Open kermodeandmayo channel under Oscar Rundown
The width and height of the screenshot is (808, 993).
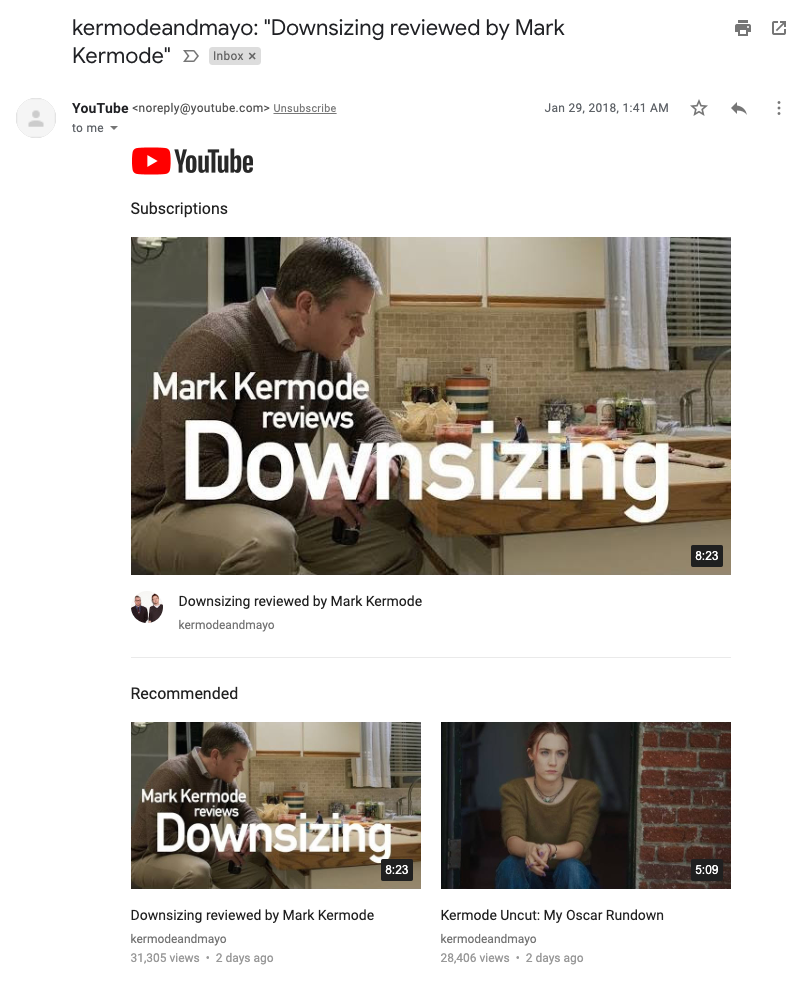(x=488, y=939)
